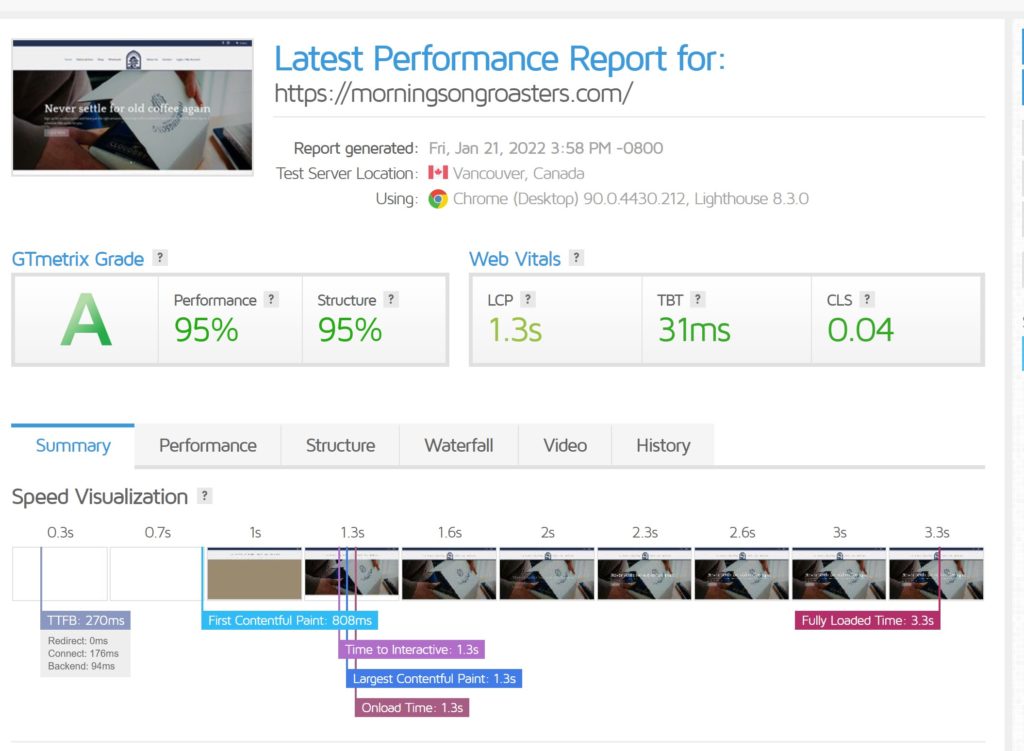The width and height of the screenshot is (1024, 751).
Task: Click the Latest Performance Report for heading
Action: coord(500,59)
